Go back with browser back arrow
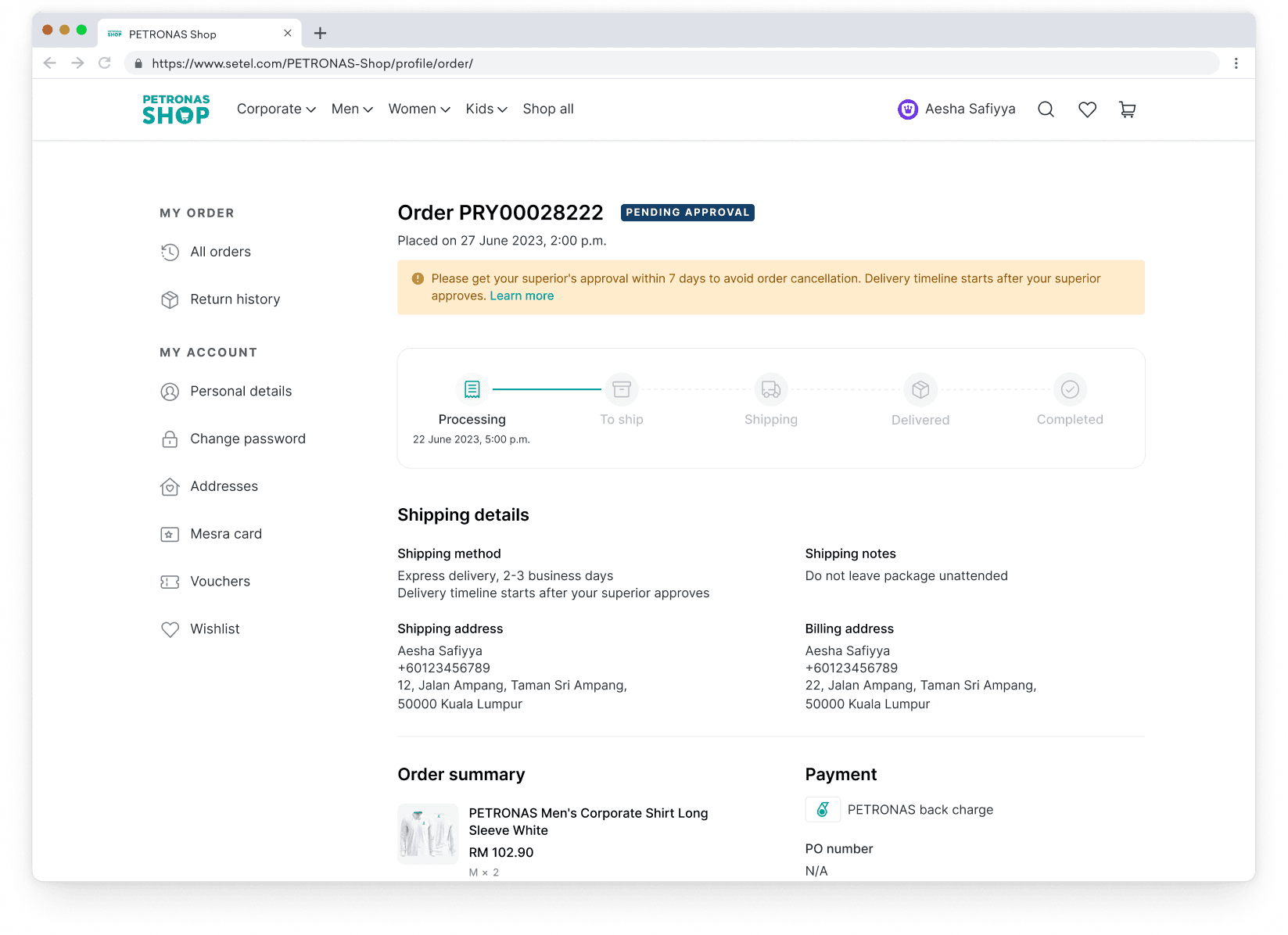 click(x=50, y=63)
